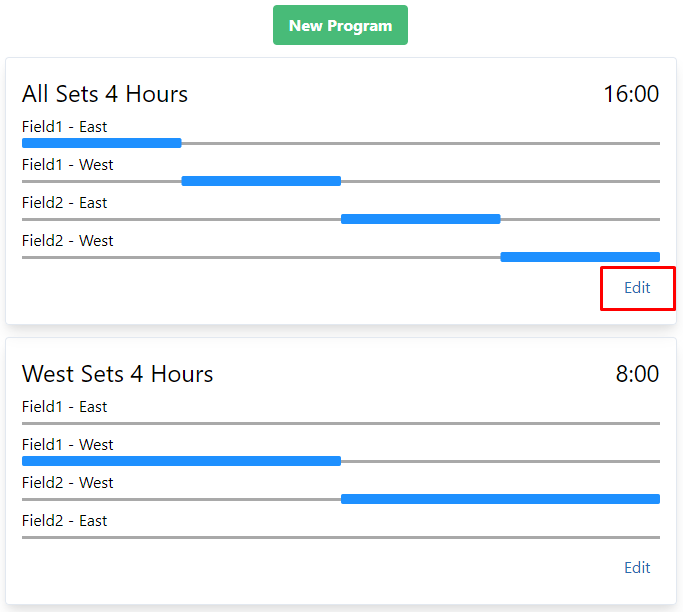Select Field2 - East label in West Sets
This screenshot has width=683, height=612.
(64, 521)
